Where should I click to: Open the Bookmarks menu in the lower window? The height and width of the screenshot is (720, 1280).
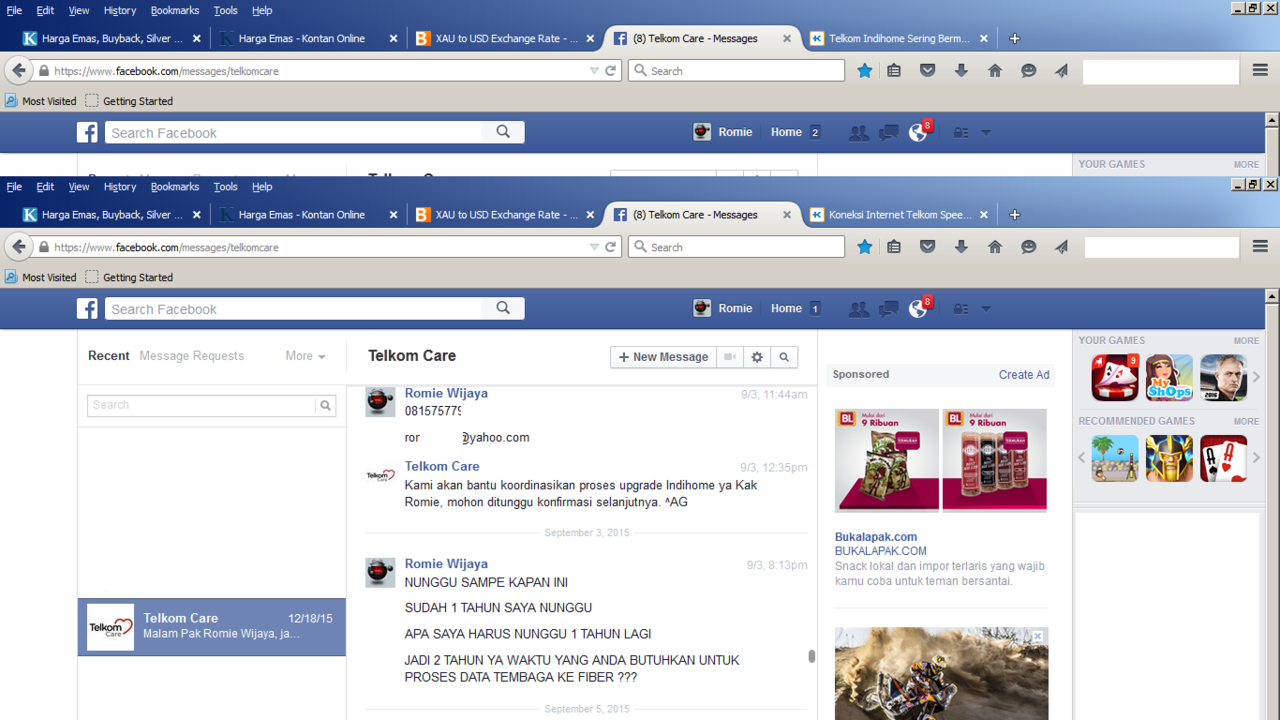175,187
